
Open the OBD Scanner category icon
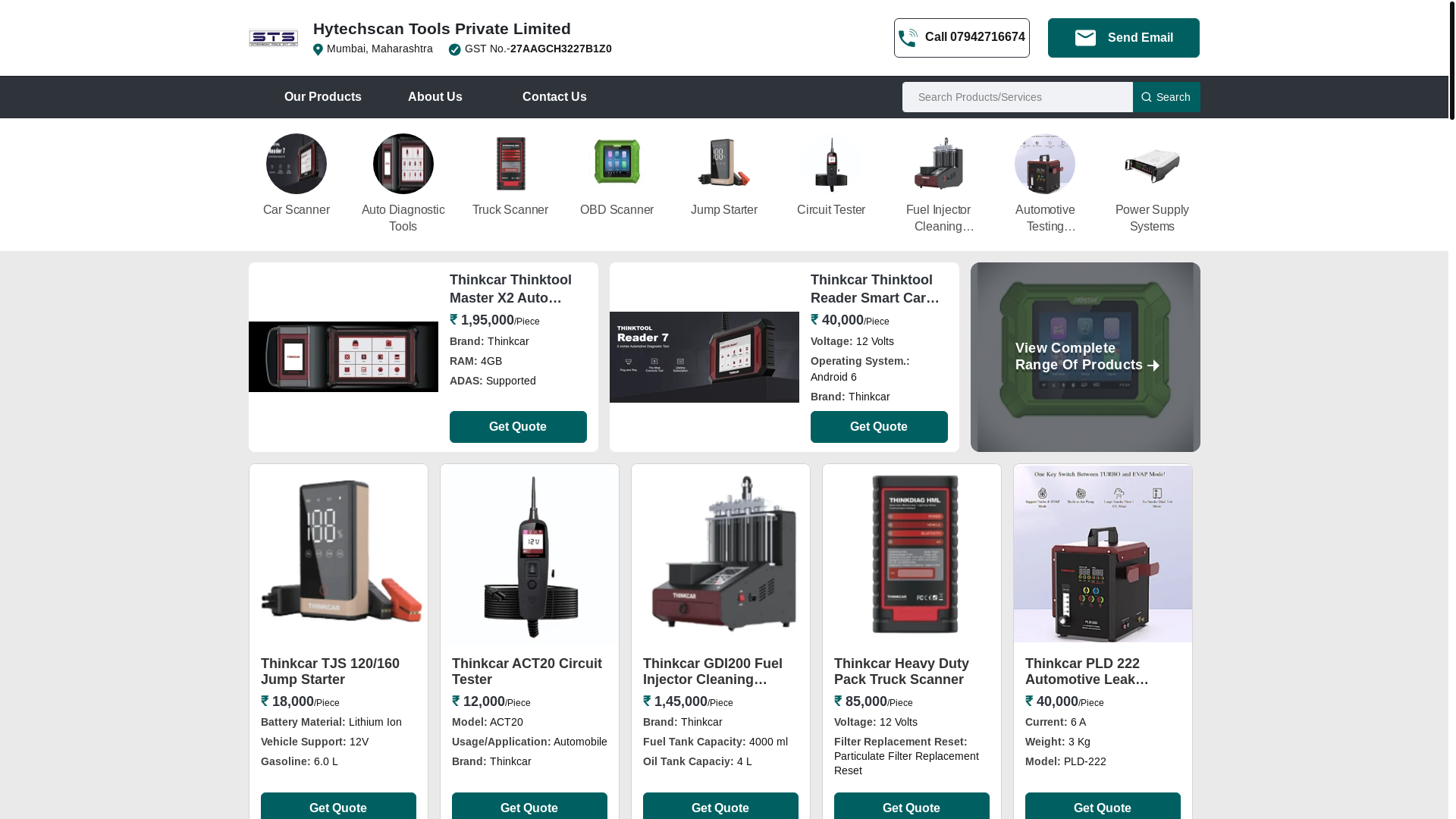pyautogui.click(x=617, y=164)
